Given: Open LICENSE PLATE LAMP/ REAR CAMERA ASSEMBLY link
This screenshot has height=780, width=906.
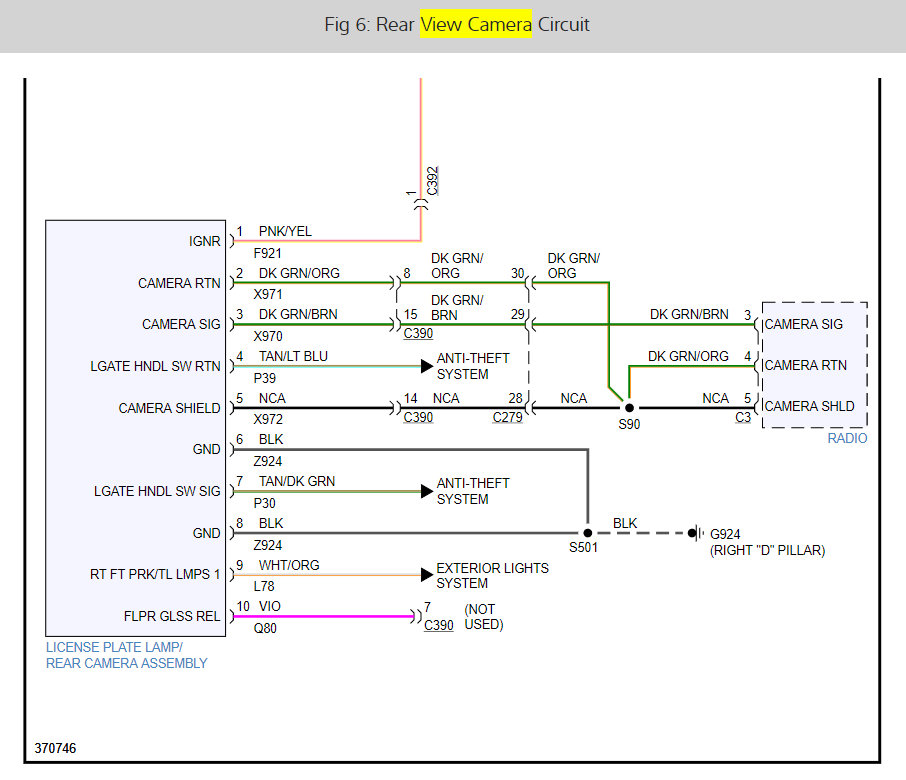Looking at the screenshot, I should [127, 655].
